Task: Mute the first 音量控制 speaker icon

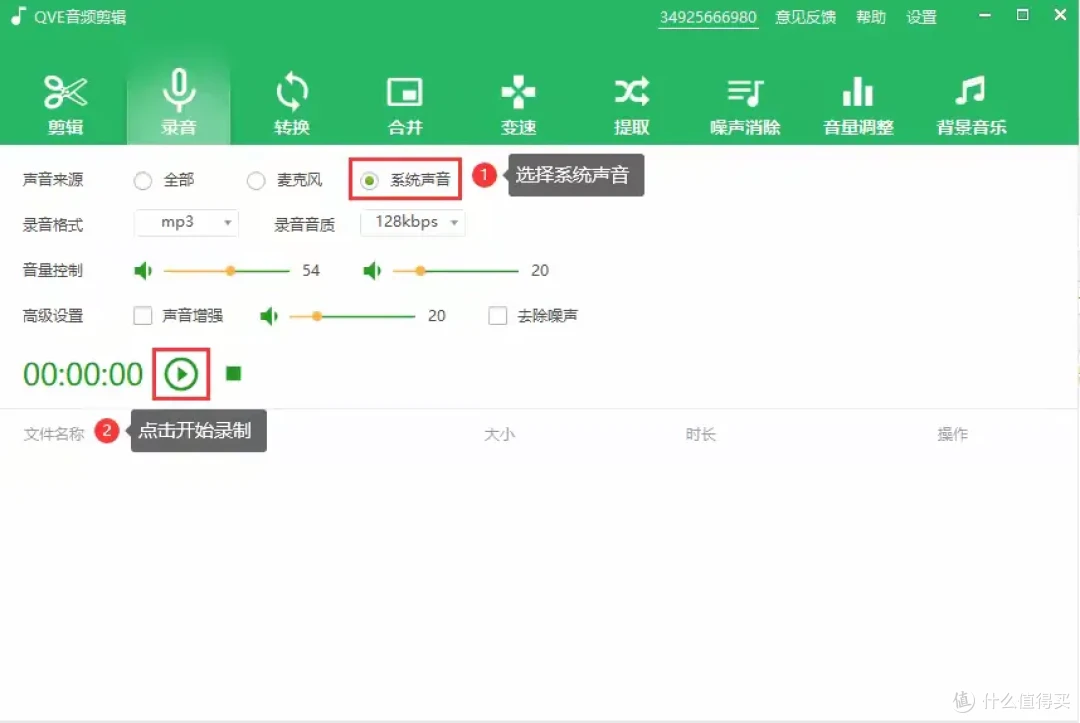Action: point(143,271)
